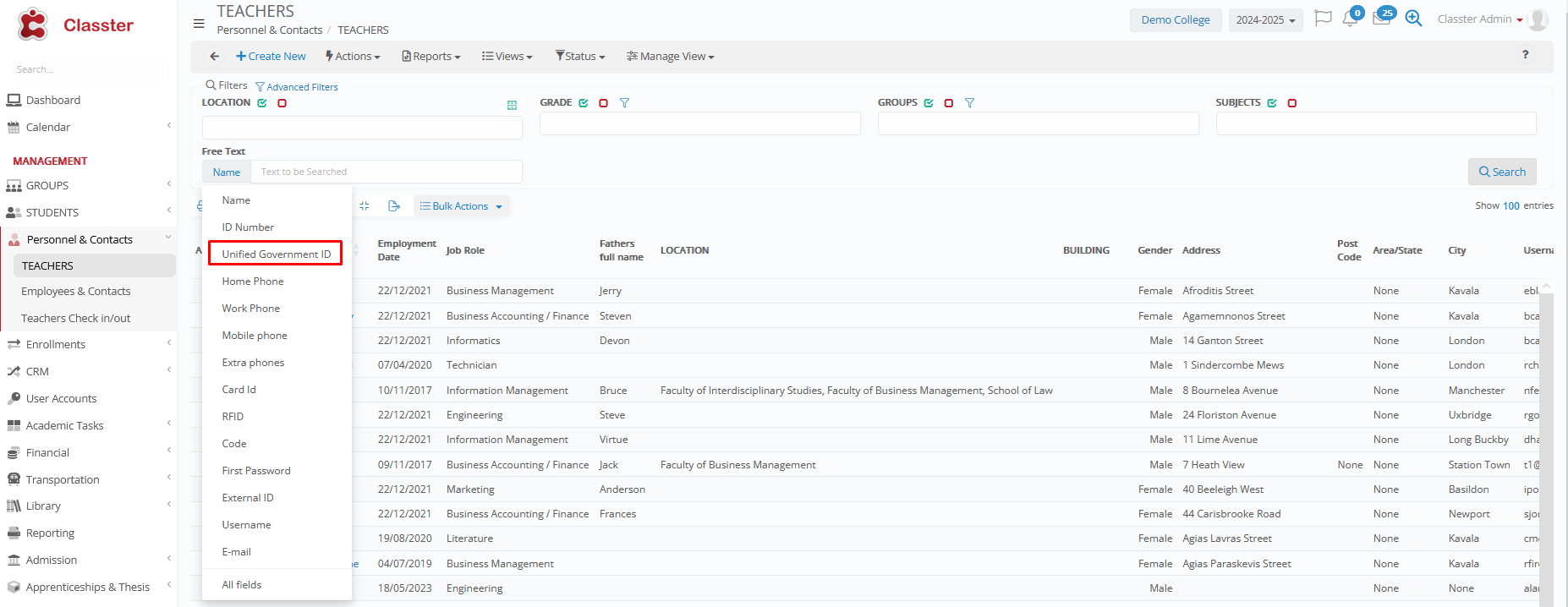Click the Text to be Searched field
Image resolution: width=1568 pixels, height=607 pixels.
[x=387, y=172]
